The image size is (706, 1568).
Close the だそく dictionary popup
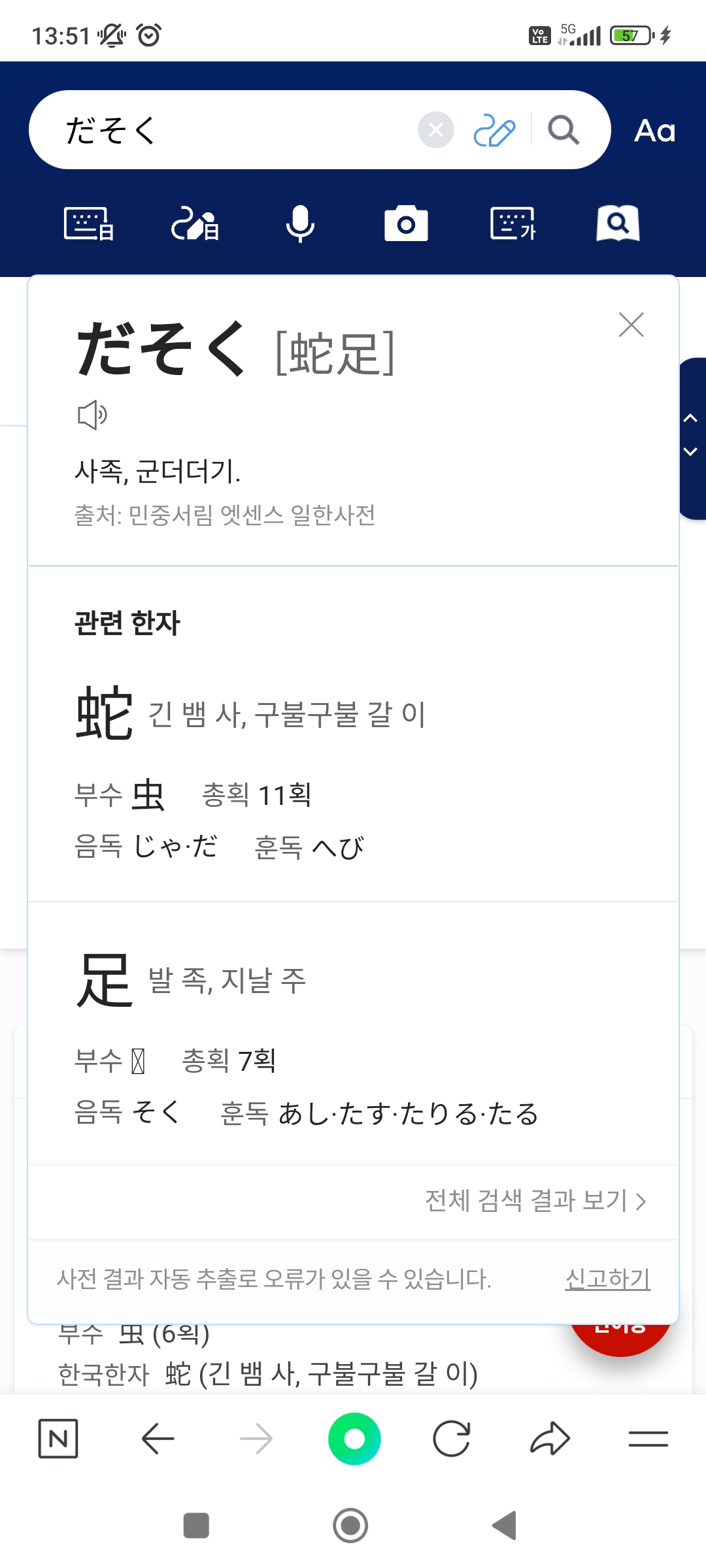[x=631, y=325]
